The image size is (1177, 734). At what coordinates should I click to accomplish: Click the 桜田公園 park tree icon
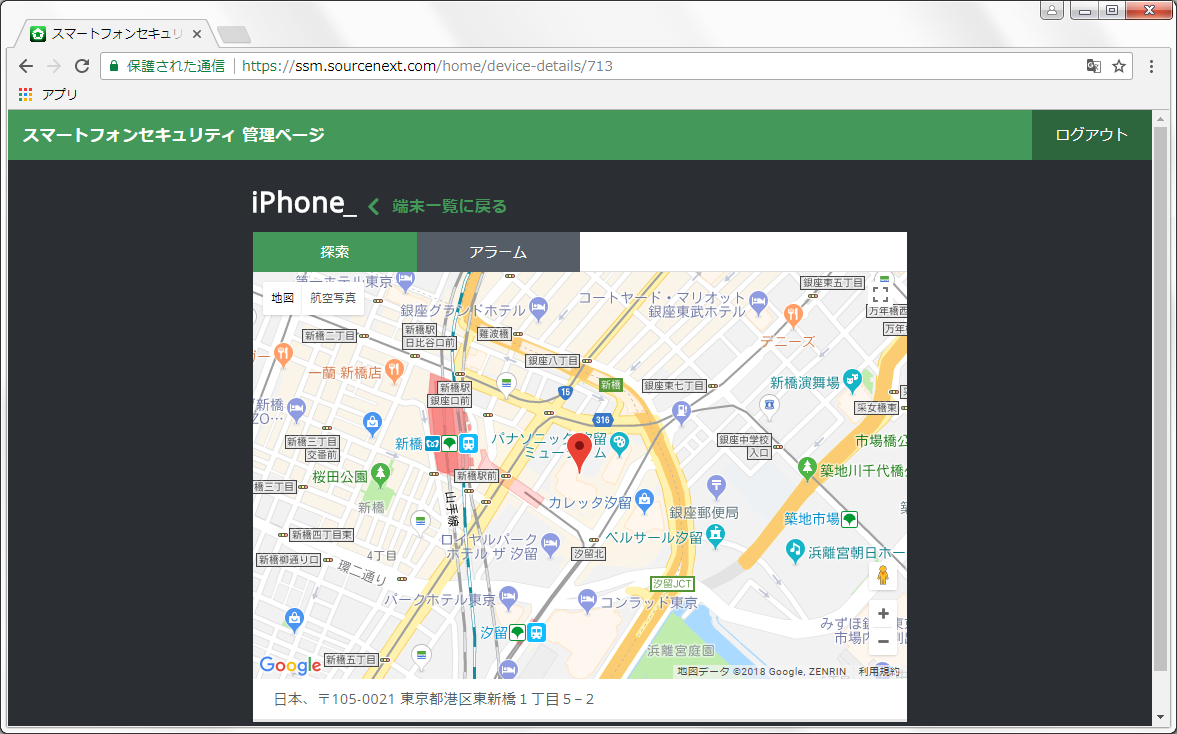381,474
